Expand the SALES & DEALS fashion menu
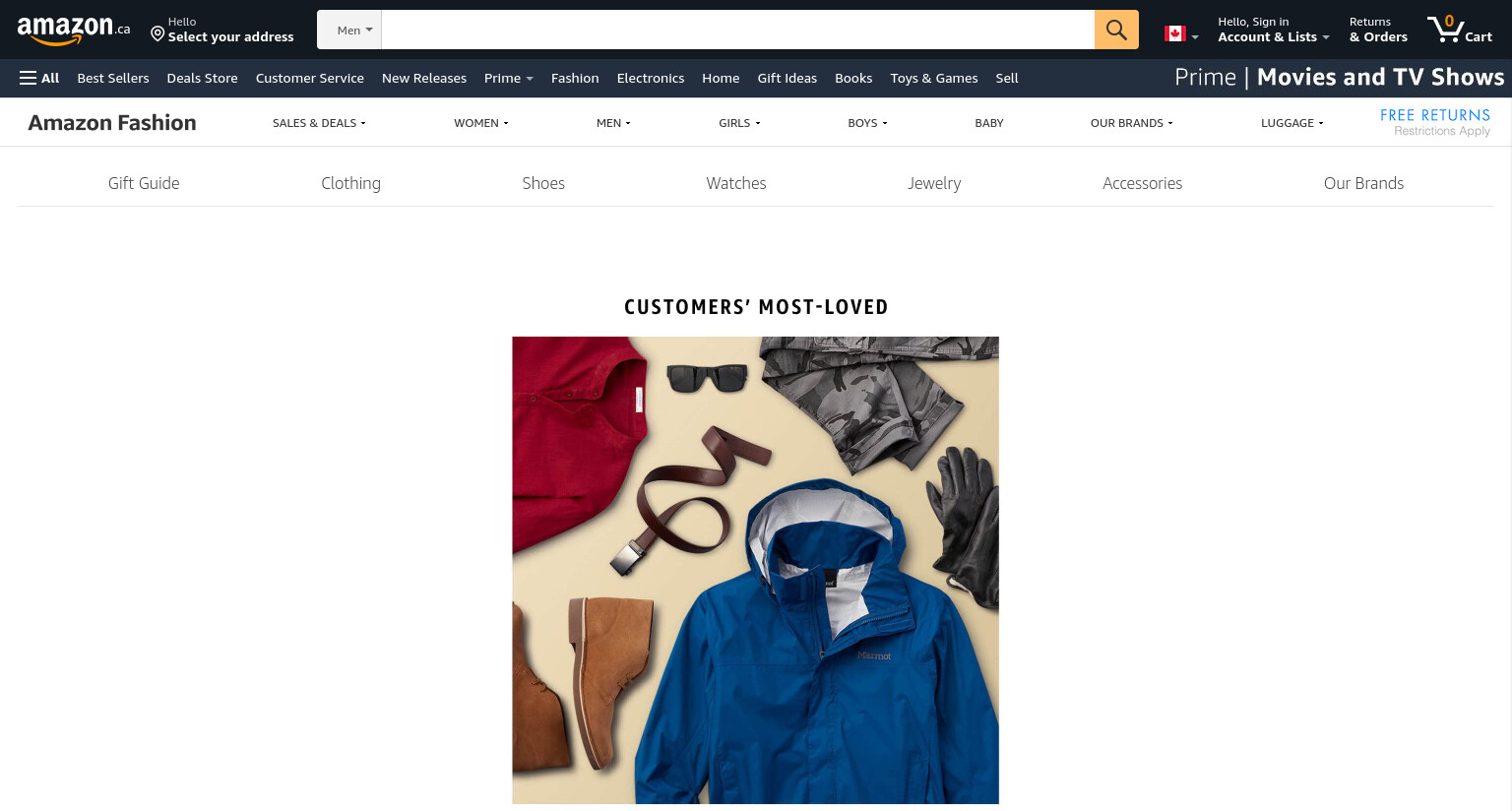The height and width of the screenshot is (811, 1512). tap(319, 123)
